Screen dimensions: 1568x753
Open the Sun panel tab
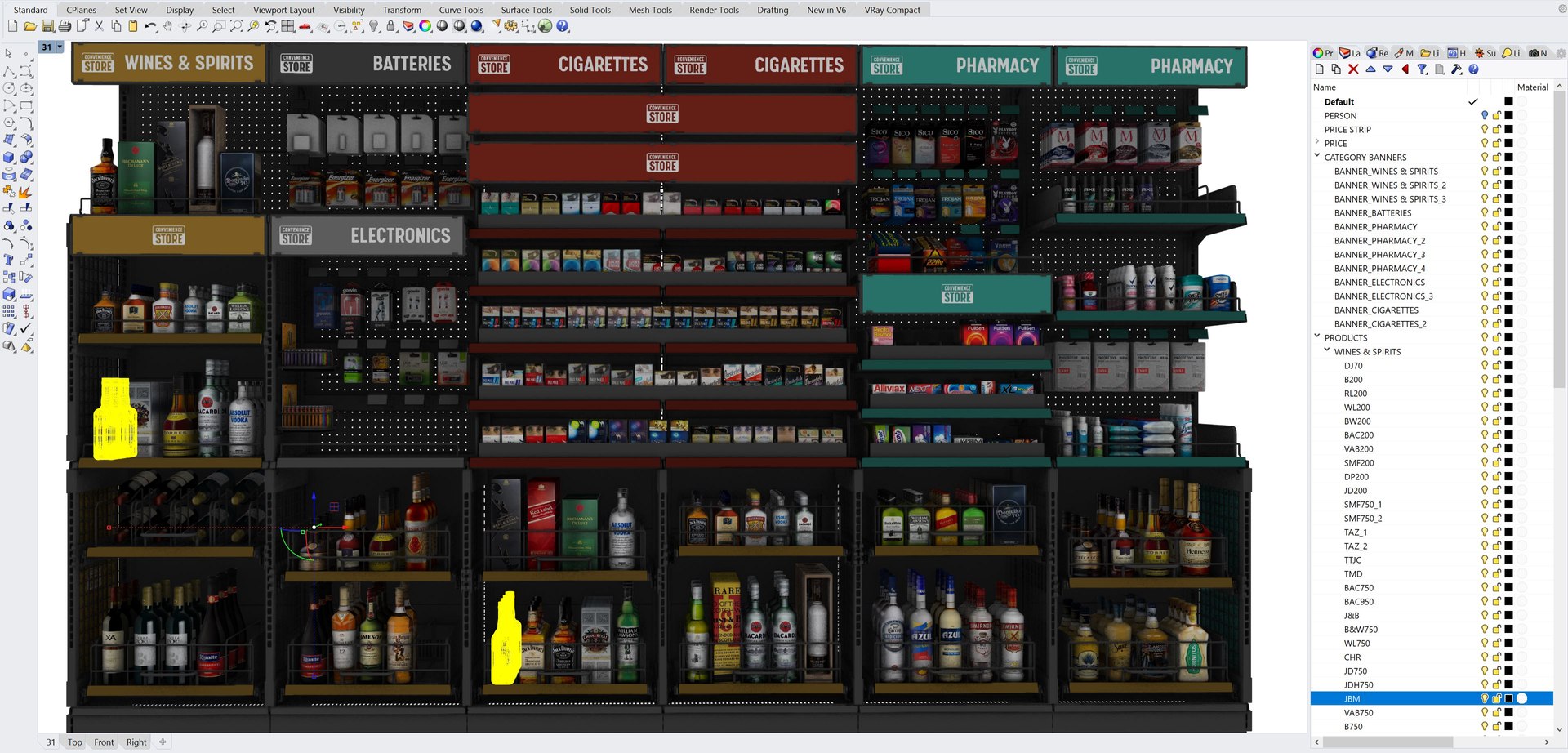(x=1486, y=53)
